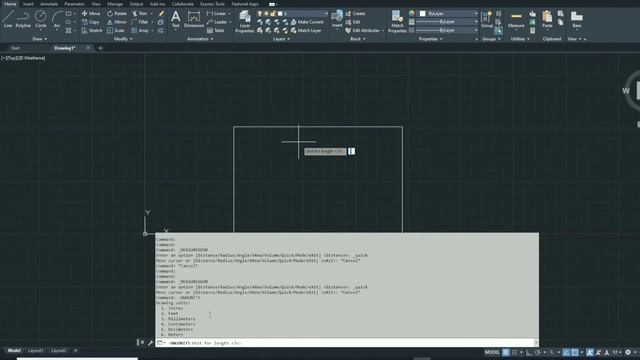This screenshot has height=360, width=640.
Task: Open the Insert block tool
Action: tap(337, 19)
